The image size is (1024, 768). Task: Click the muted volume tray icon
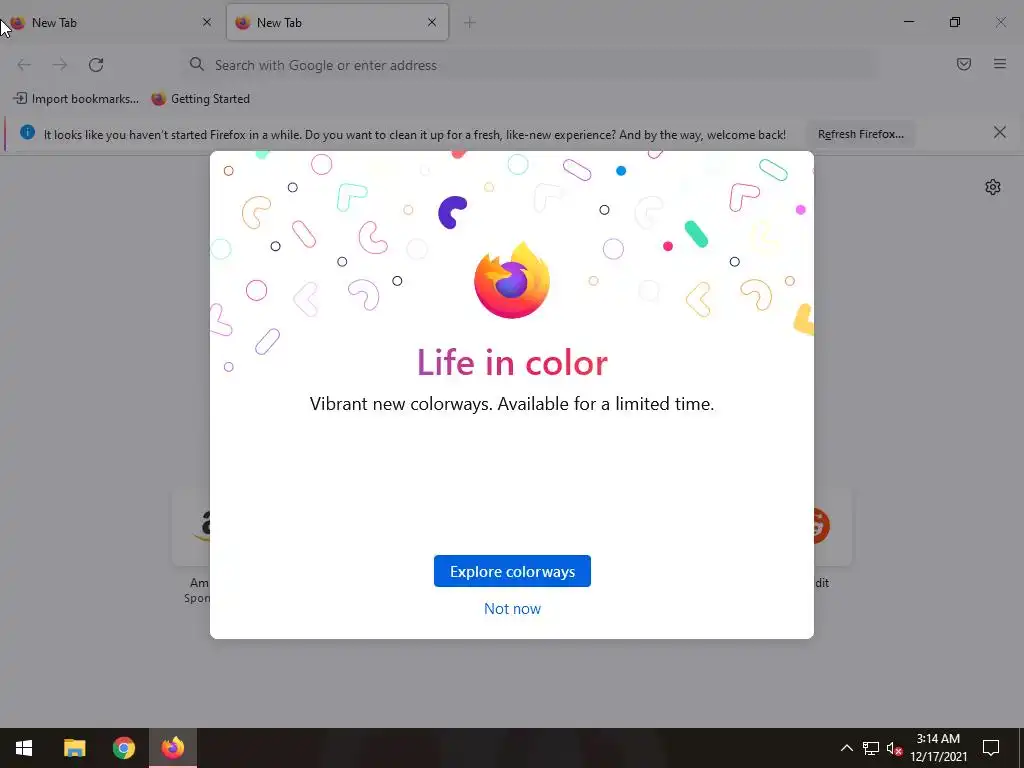[x=894, y=748]
